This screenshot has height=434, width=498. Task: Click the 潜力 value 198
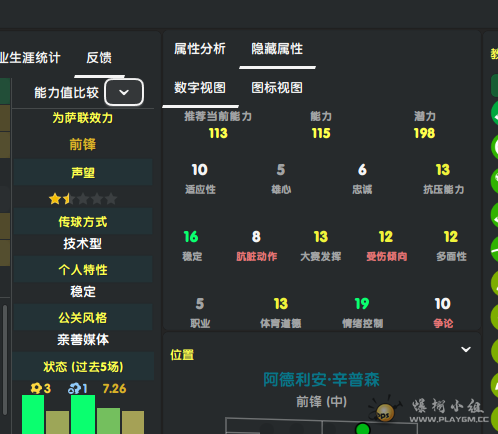[x=424, y=133]
